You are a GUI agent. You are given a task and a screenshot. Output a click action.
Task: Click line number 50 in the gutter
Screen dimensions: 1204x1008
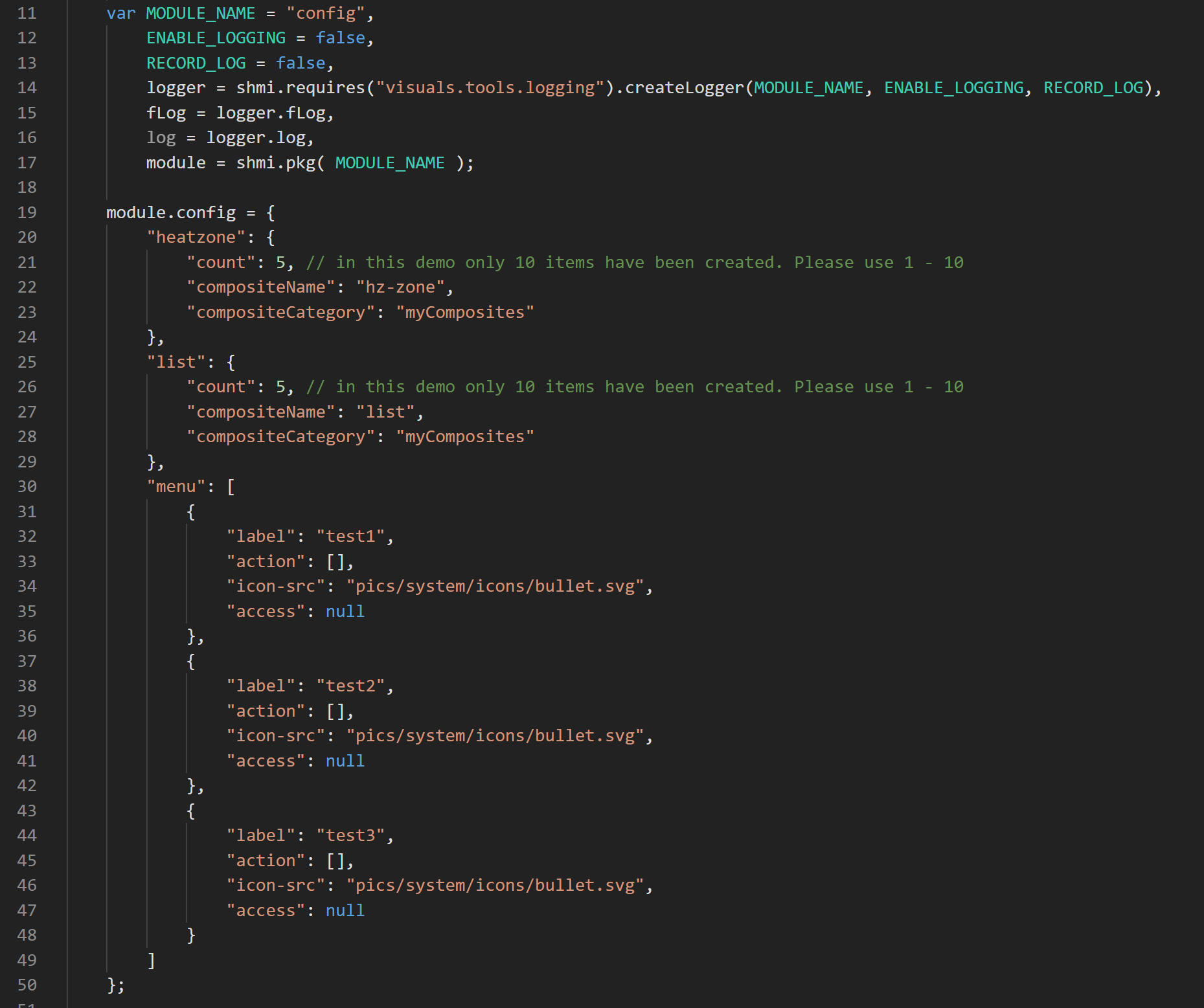click(27, 985)
